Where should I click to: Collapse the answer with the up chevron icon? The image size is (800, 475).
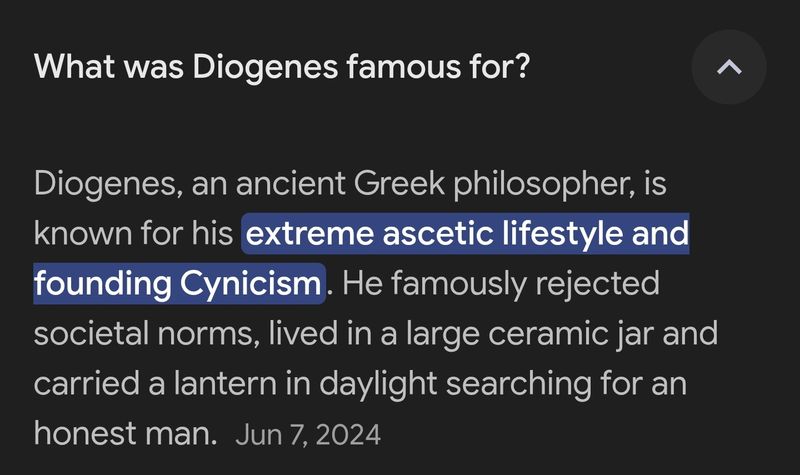coord(729,67)
